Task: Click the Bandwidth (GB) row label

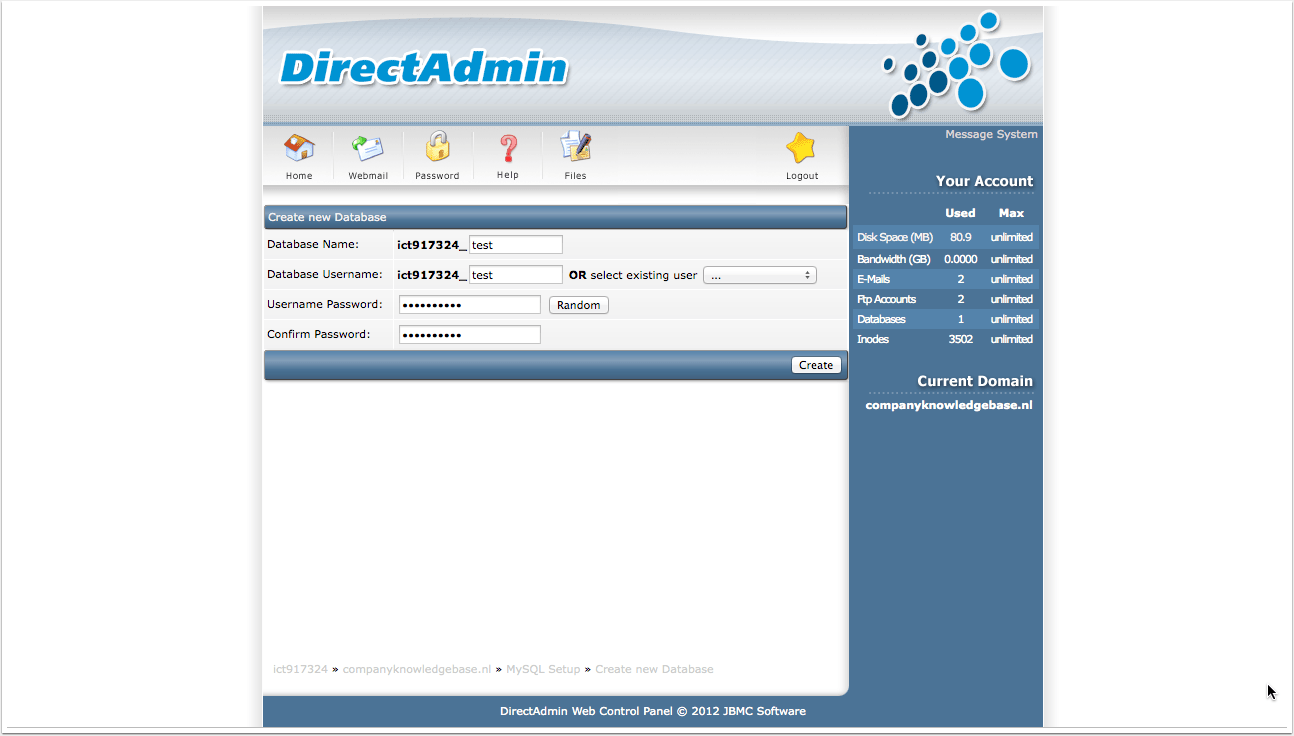Action: click(x=894, y=259)
